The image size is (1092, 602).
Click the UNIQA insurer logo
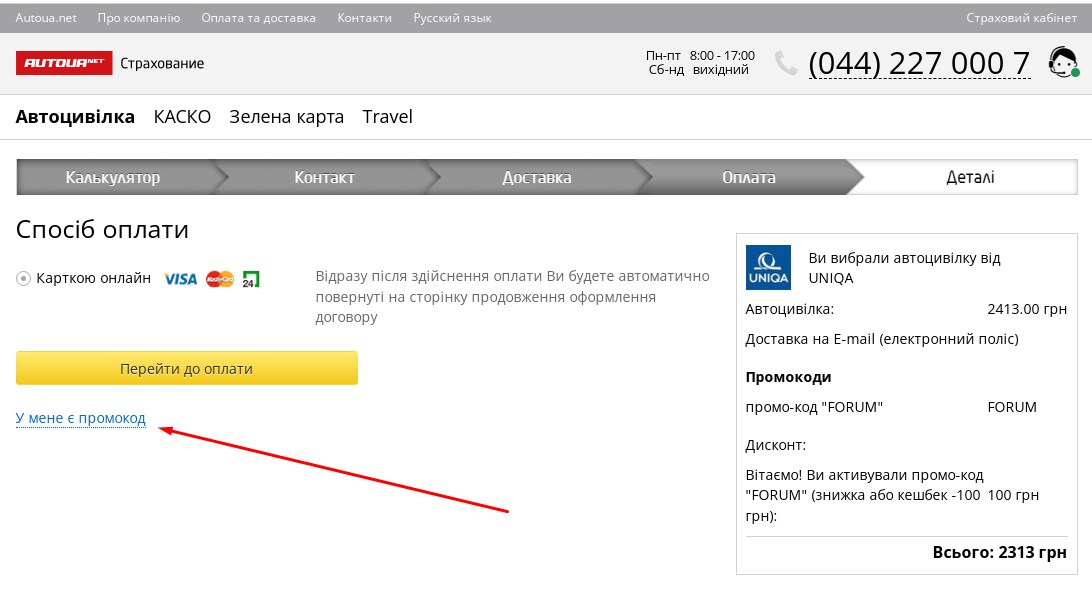point(768,267)
